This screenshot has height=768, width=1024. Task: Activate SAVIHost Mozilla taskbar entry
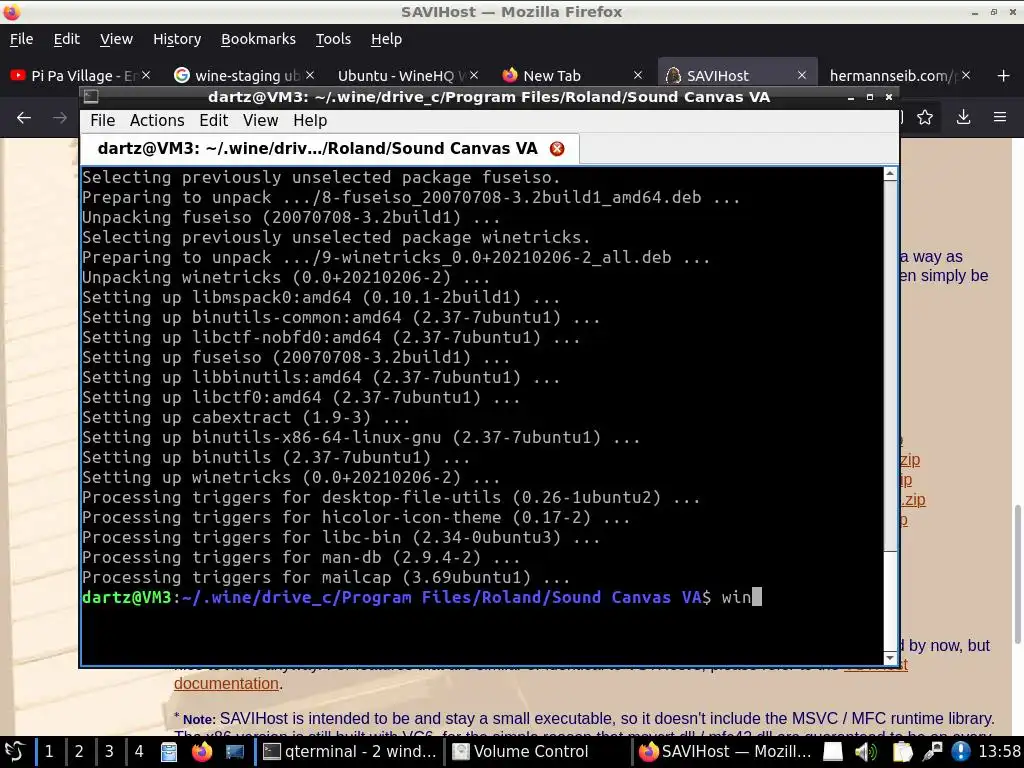[725, 752]
